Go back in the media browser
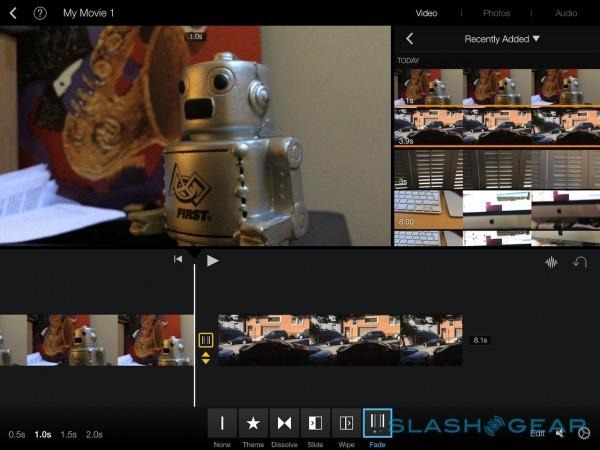The width and height of the screenshot is (600, 450). (x=409, y=39)
